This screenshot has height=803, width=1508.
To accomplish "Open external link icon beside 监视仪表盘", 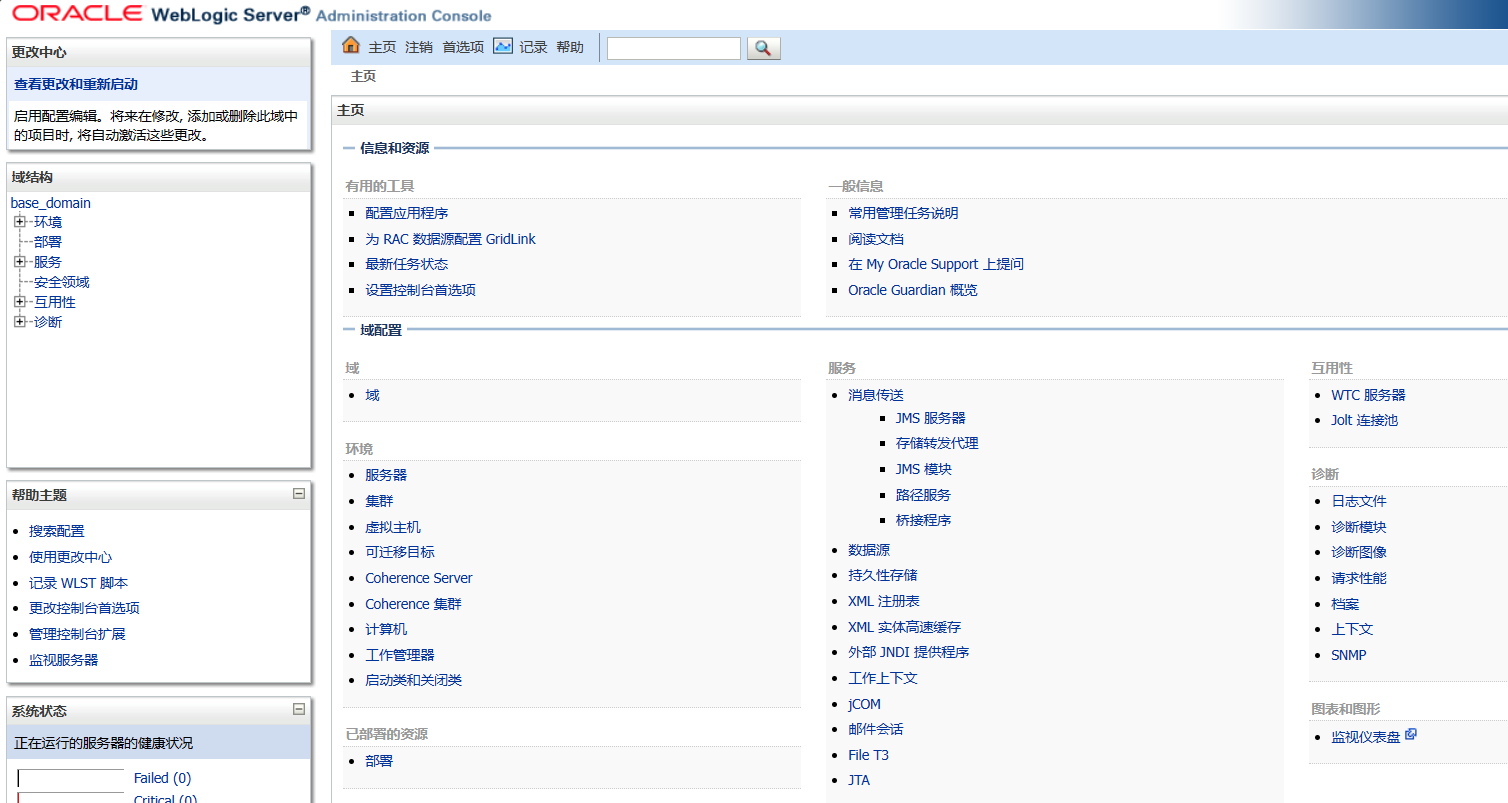I will click(x=1411, y=735).
